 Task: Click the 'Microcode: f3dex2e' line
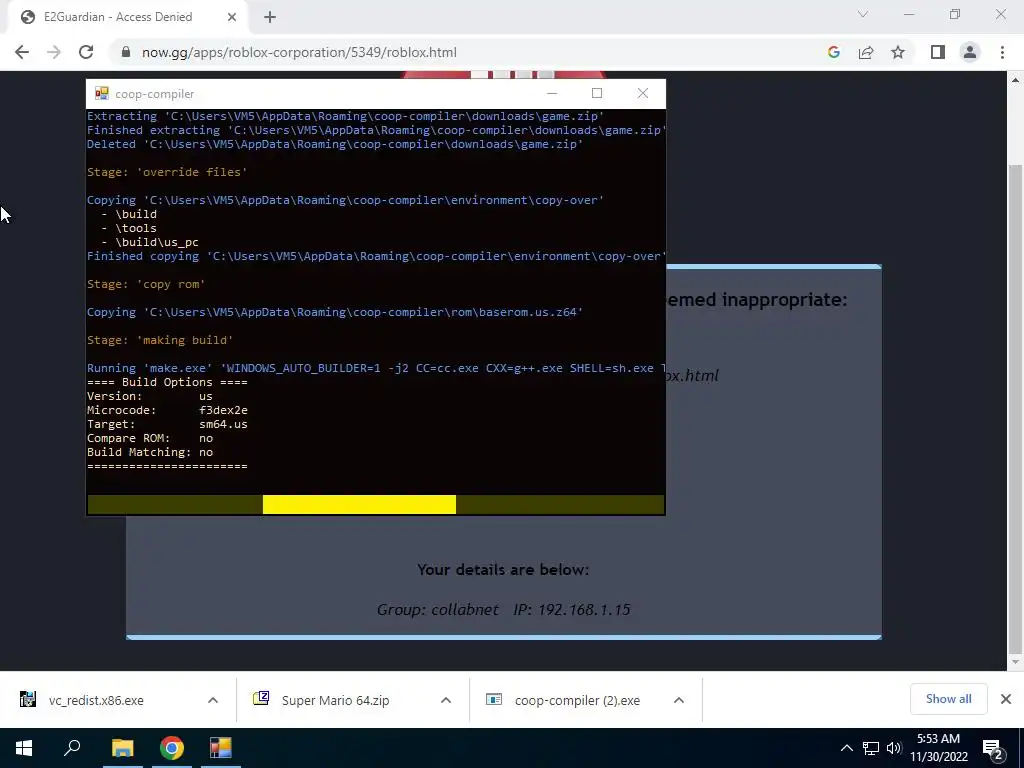[167, 410]
